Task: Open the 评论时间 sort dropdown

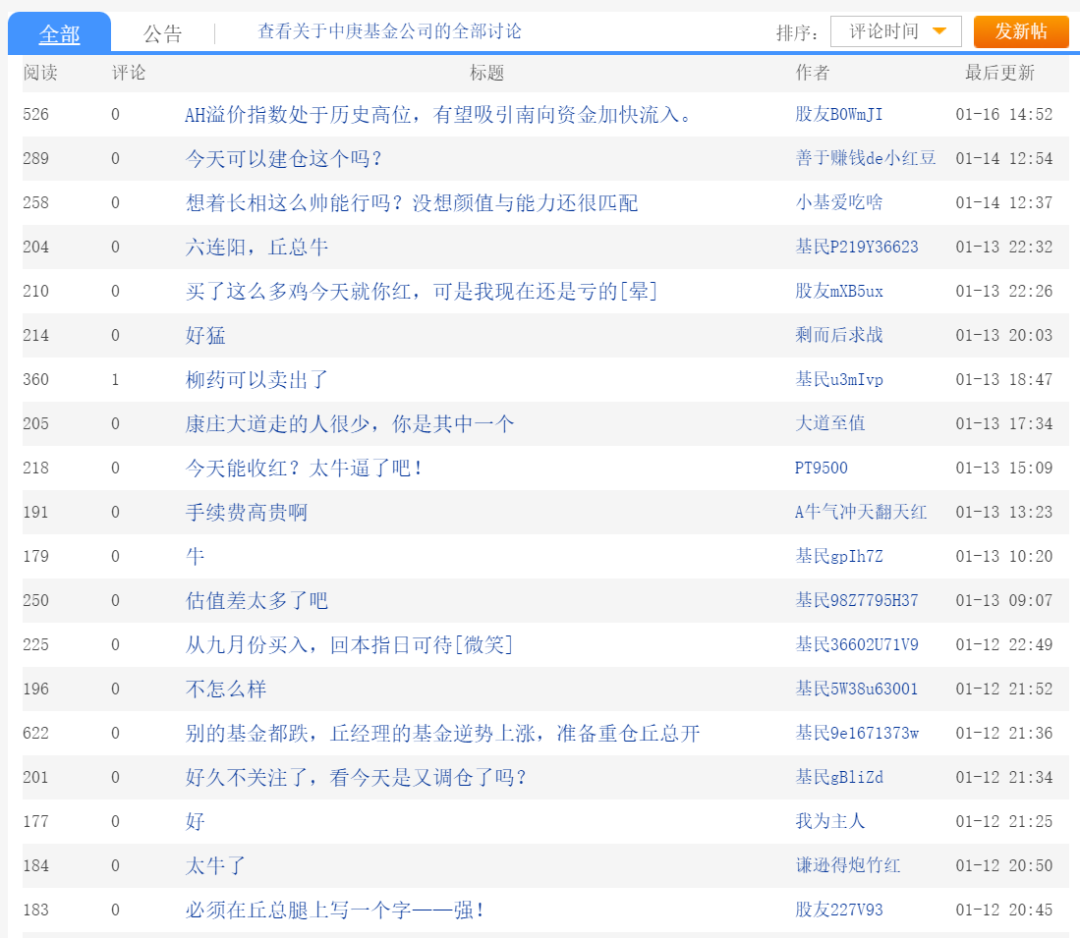Action: pyautogui.click(x=895, y=32)
